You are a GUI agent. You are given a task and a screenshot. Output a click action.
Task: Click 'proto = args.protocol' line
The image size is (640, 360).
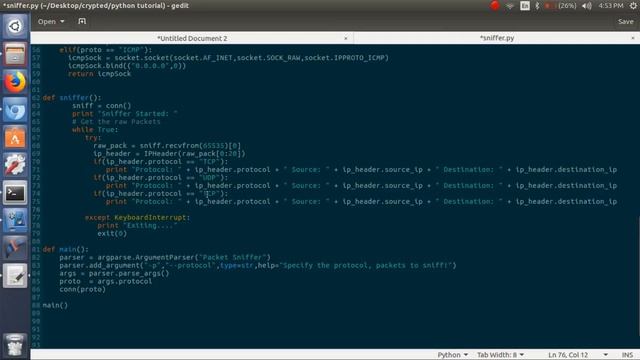105,281
